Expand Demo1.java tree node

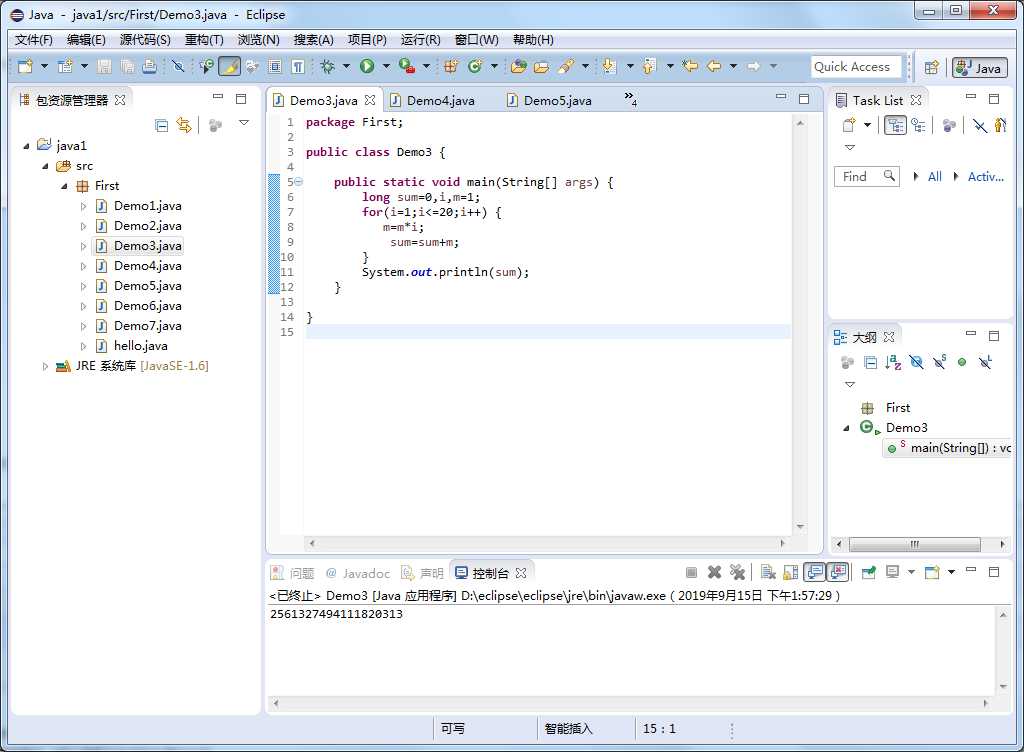click(83, 206)
